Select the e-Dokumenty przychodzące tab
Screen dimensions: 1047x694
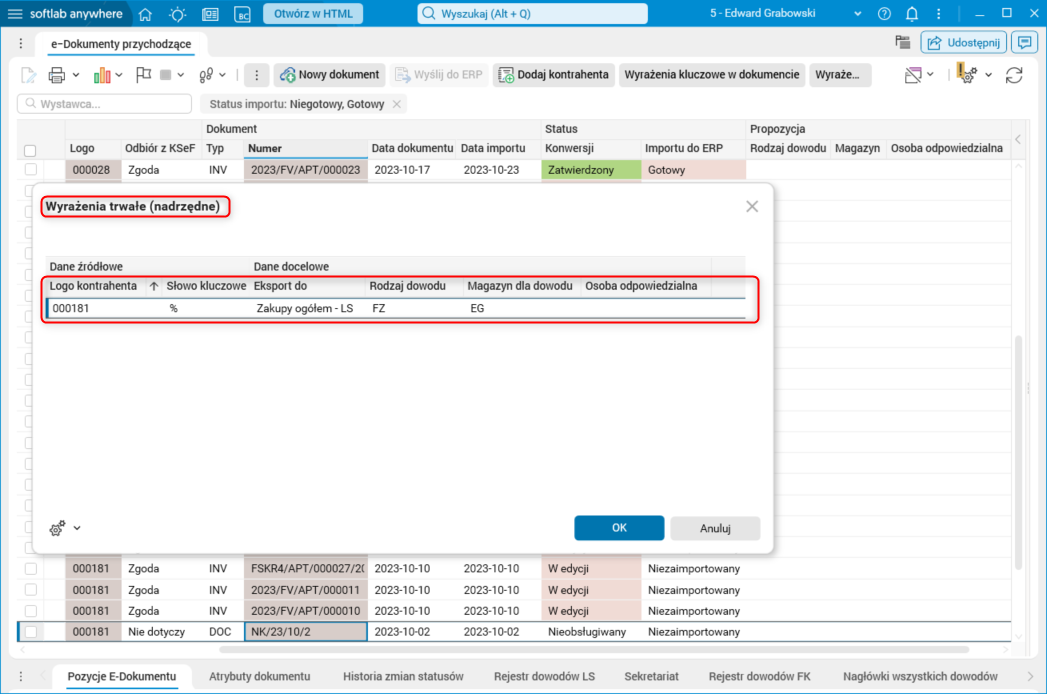point(121,44)
